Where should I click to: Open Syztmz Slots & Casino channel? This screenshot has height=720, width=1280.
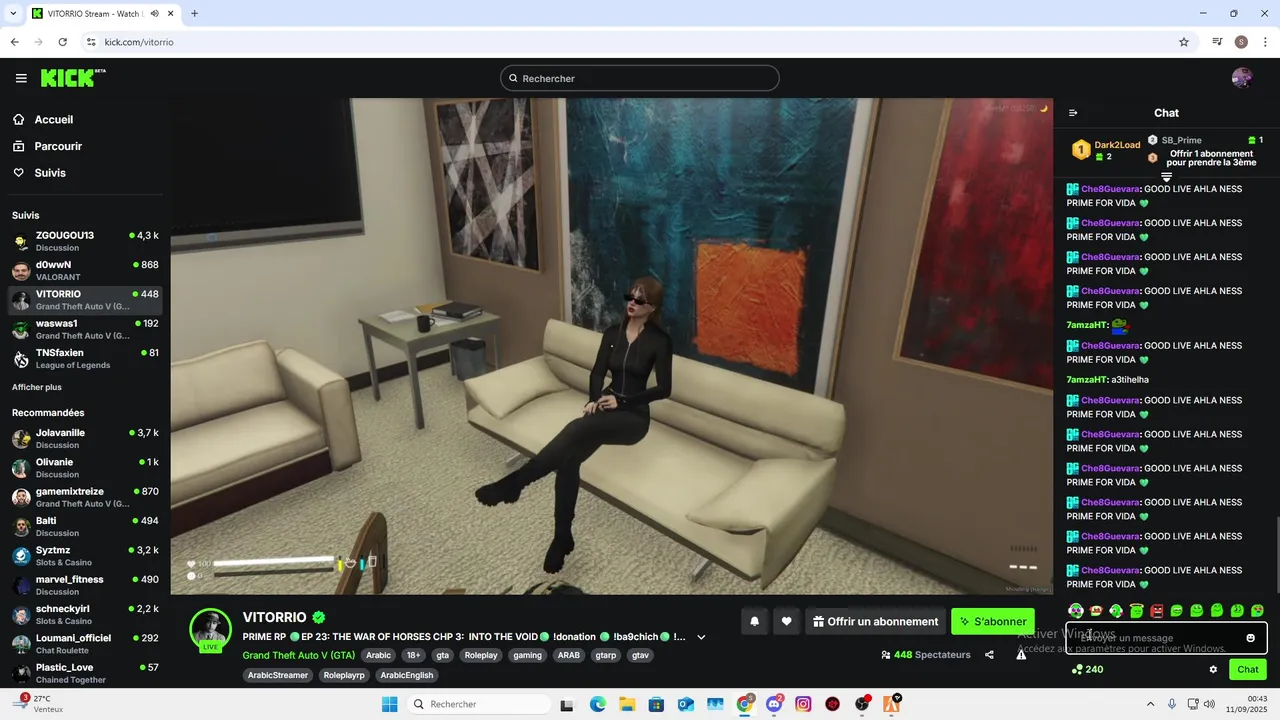tap(85, 556)
